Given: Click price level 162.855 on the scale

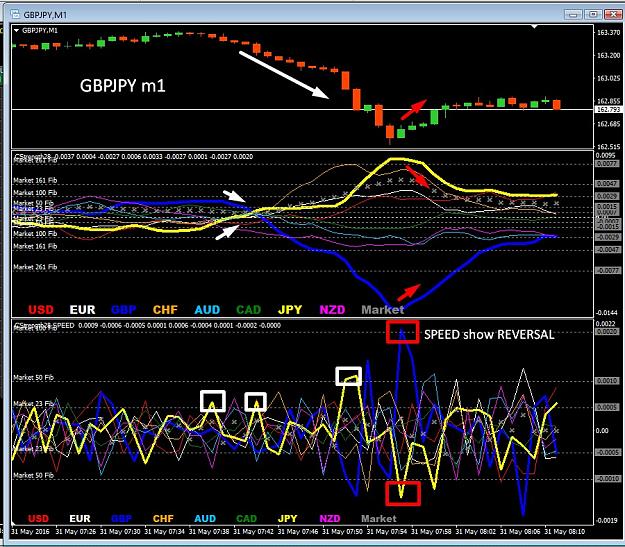Looking at the screenshot, I should click(x=608, y=101).
